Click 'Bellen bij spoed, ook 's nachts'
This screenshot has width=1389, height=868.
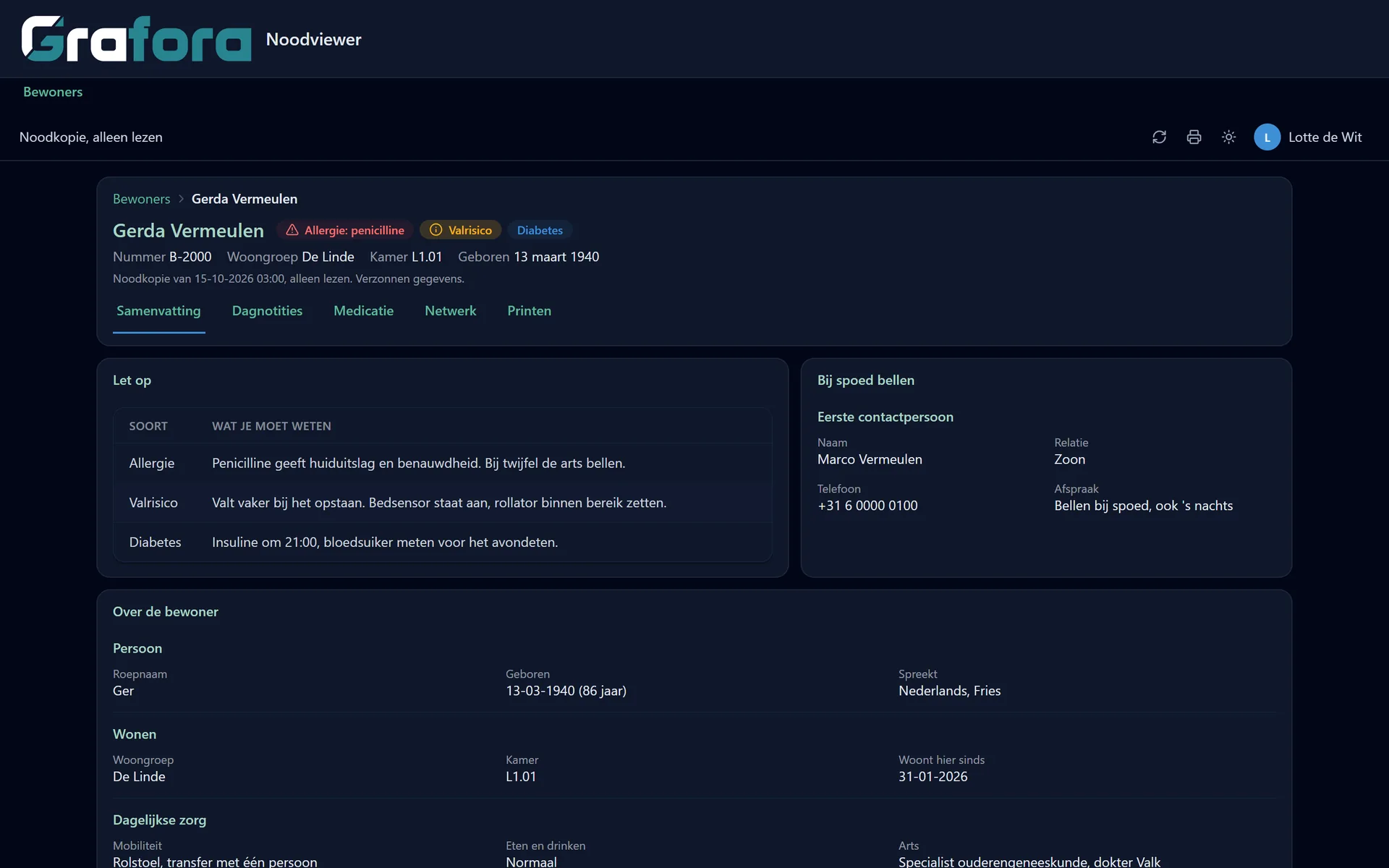[1143, 506]
